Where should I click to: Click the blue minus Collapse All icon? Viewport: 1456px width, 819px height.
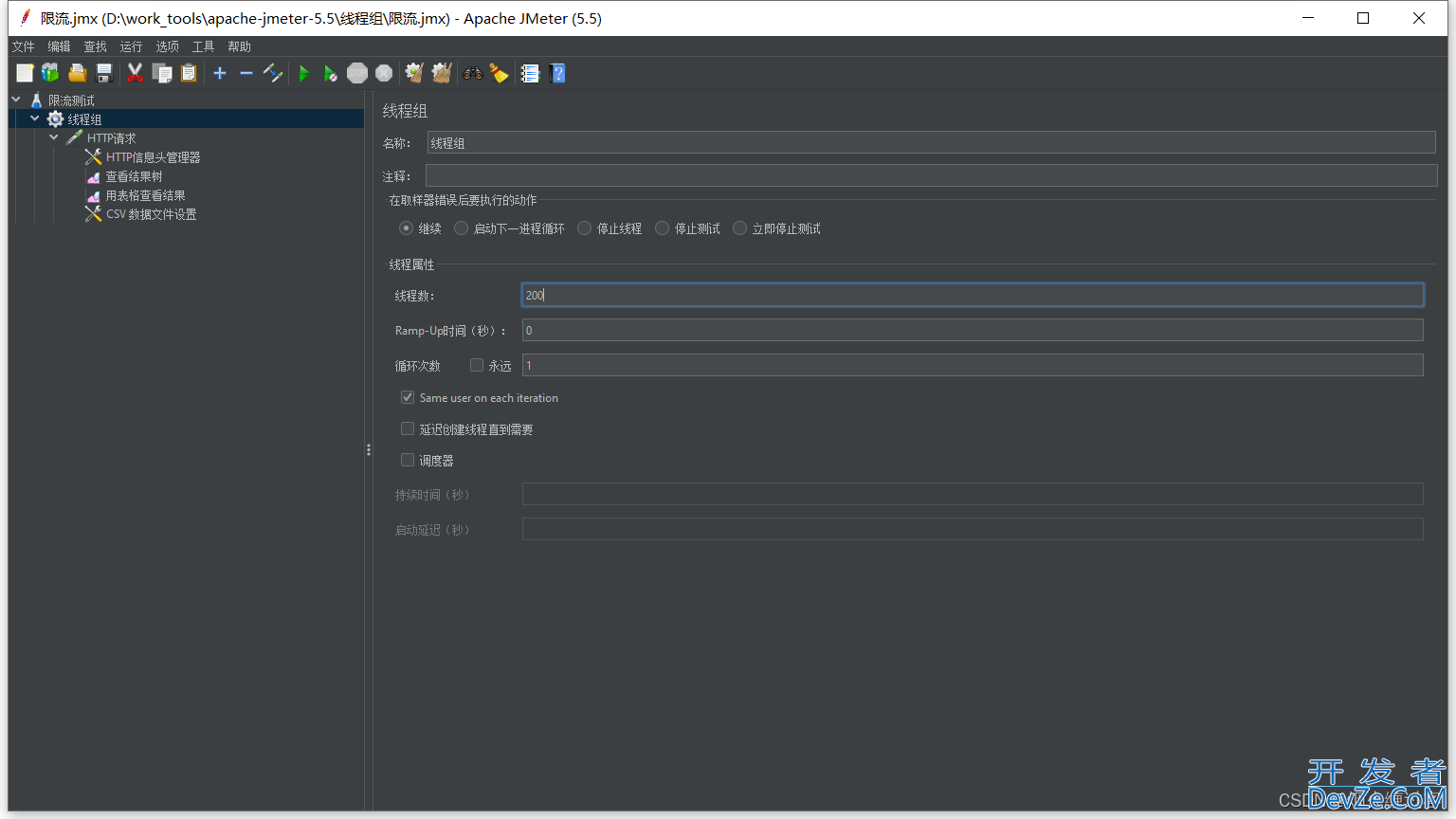click(x=246, y=73)
